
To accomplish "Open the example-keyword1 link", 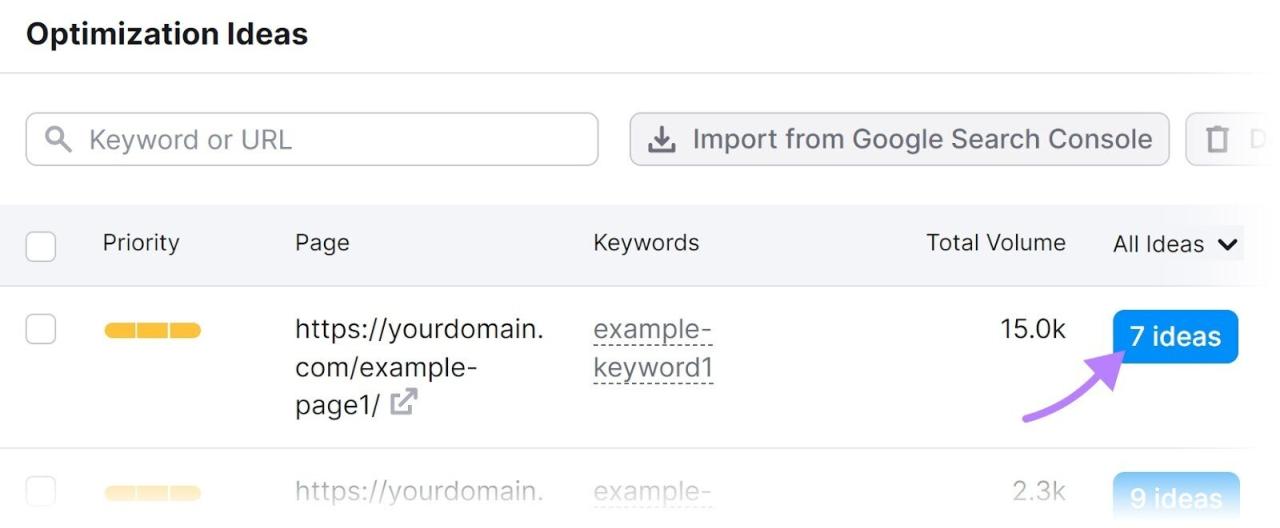I will pyautogui.click(x=652, y=349).
